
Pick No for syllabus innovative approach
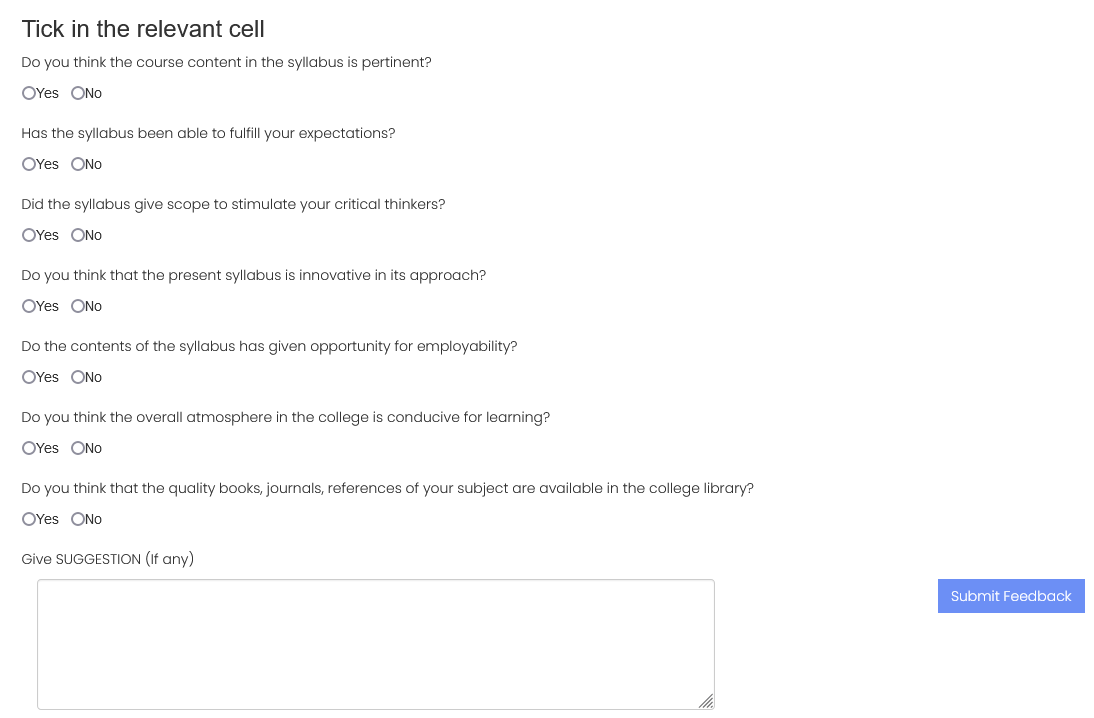[77, 306]
